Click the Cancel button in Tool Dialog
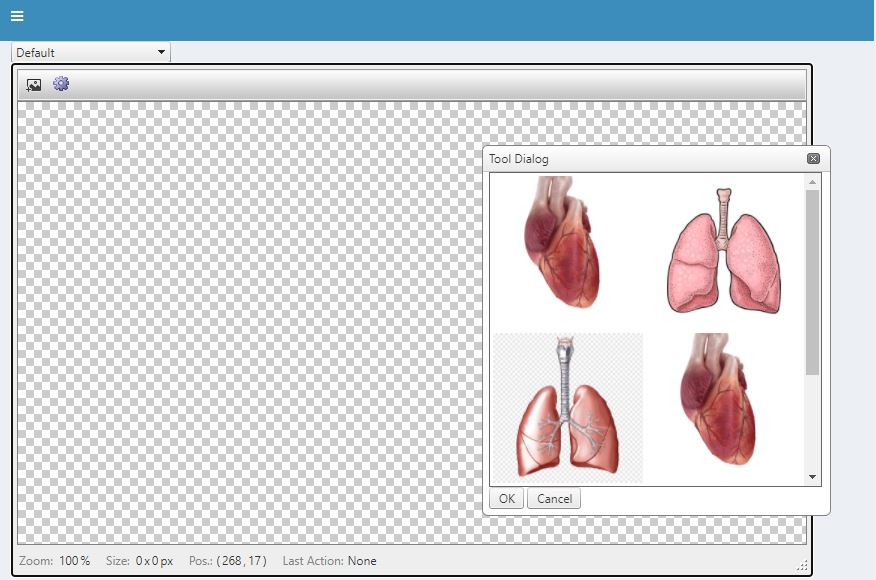The width and height of the screenshot is (876, 580). click(x=554, y=498)
